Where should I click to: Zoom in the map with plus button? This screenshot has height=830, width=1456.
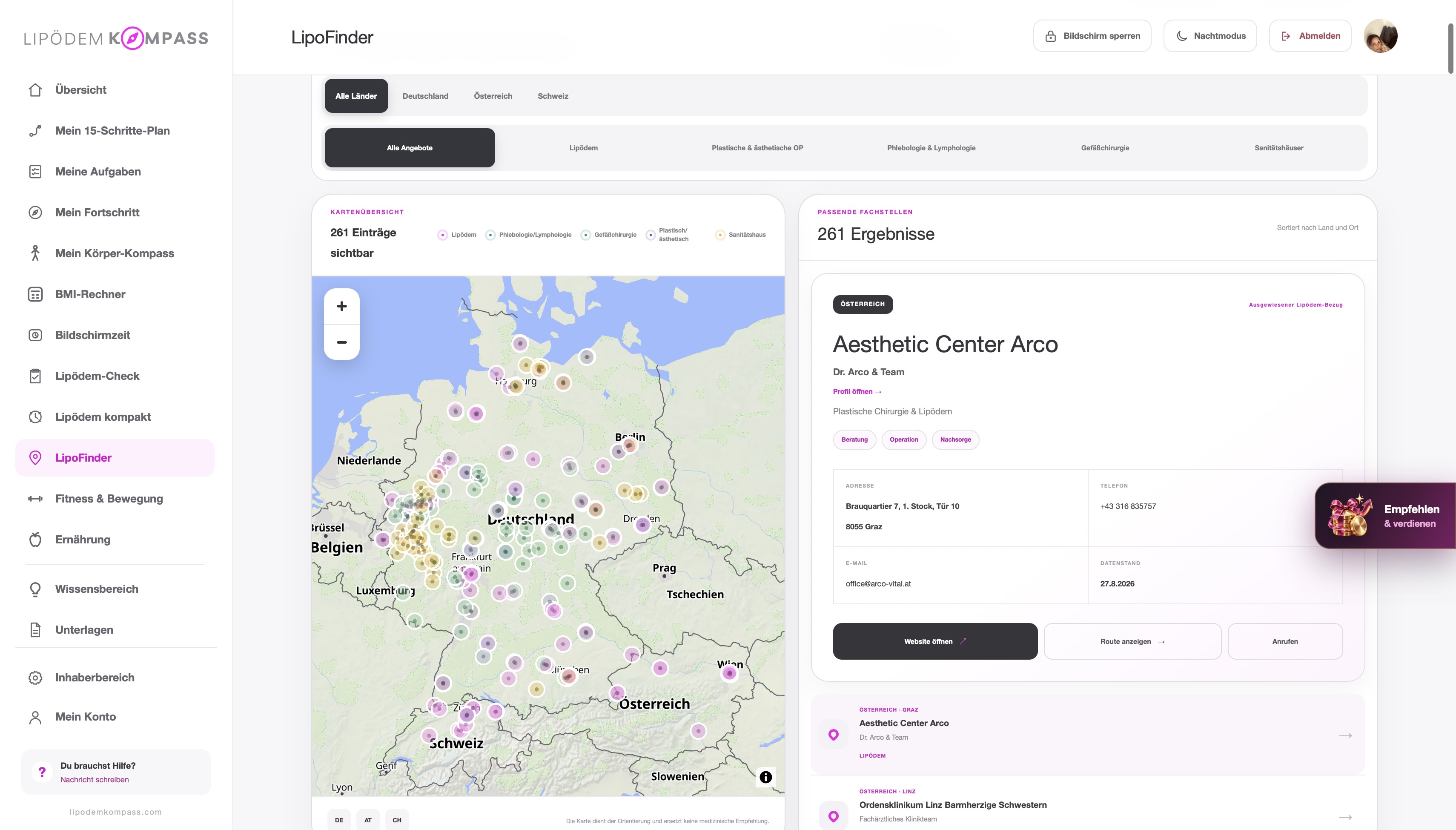point(342,306)
